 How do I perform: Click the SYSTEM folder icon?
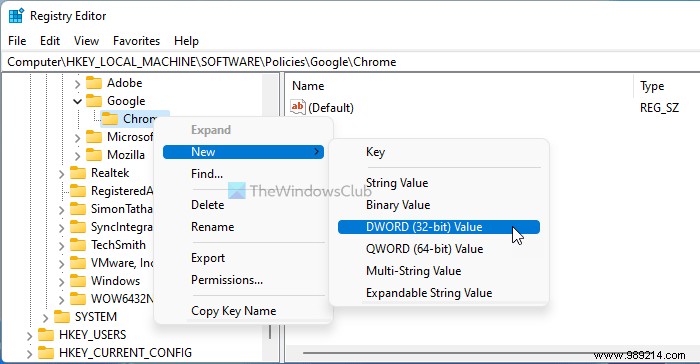[x=62, y=317]
